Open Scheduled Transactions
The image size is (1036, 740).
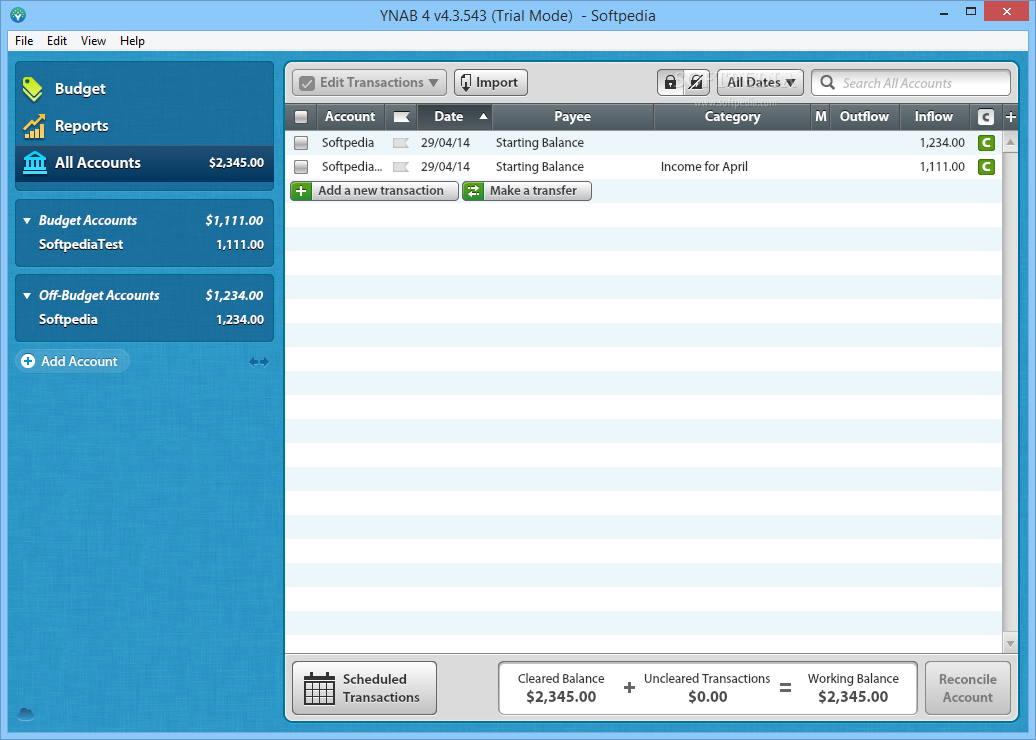(x=364, y=688)
